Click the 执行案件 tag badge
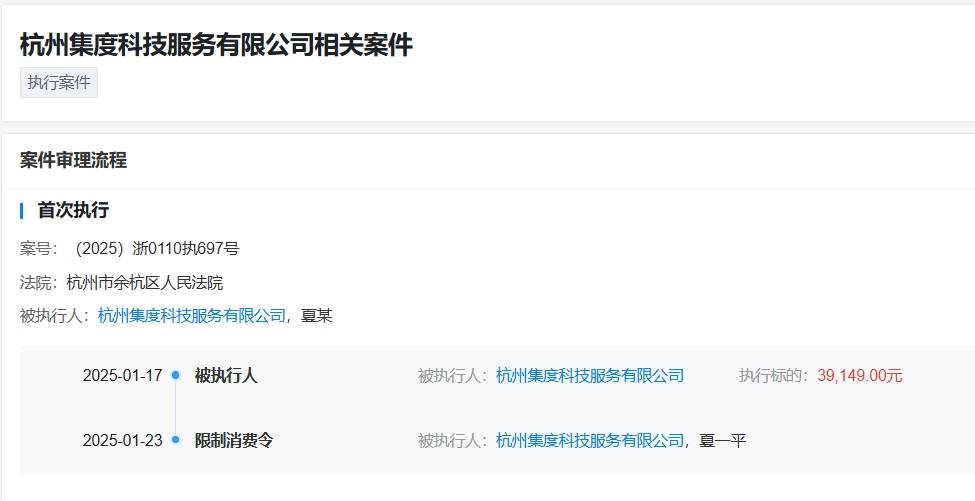Screen dimensions: 975x501 tap(59, 83)
